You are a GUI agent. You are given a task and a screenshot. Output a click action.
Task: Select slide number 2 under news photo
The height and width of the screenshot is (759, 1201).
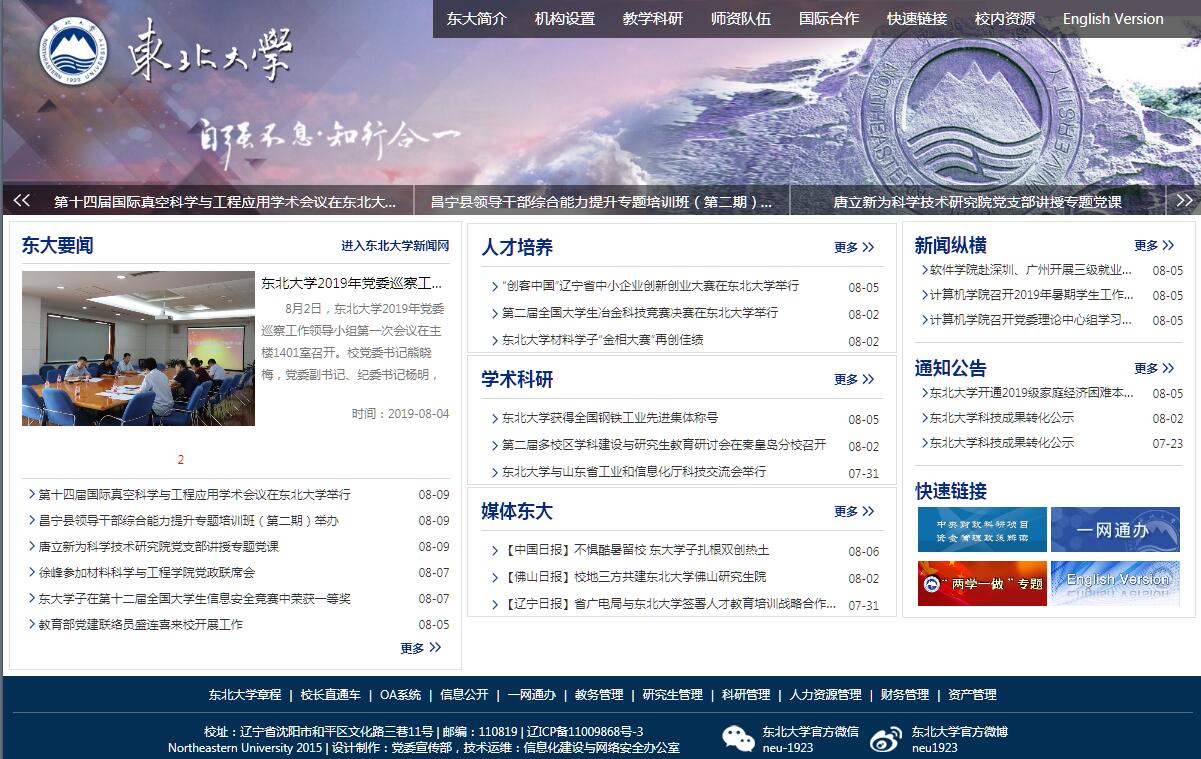click(x=181, y=460)
